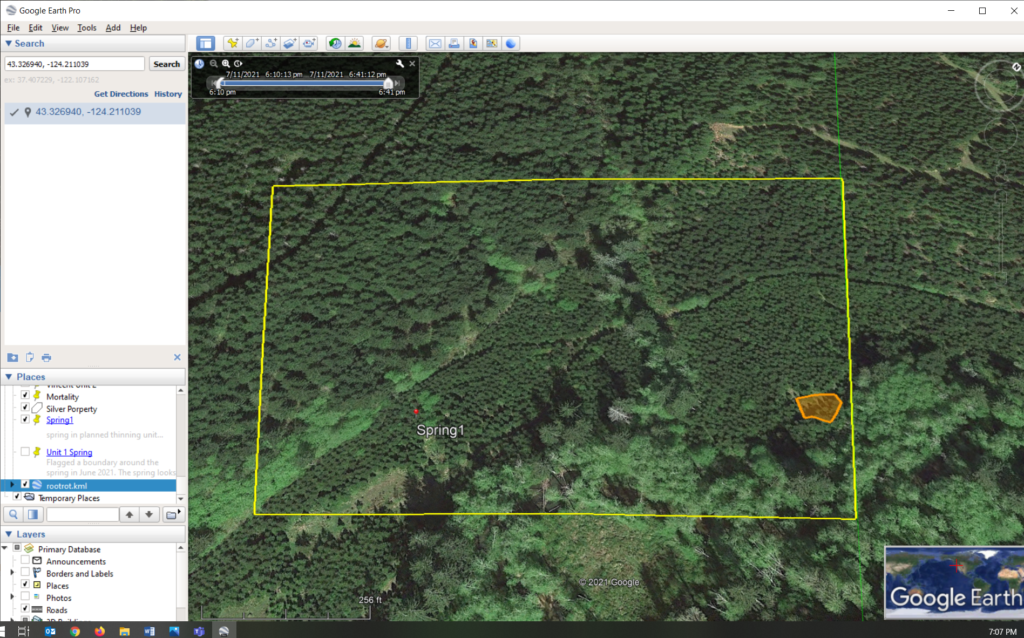The height and width of the screenshot is (638, 1024).
Task: Save search results to My Places folder icon
Action: [12, 357]
